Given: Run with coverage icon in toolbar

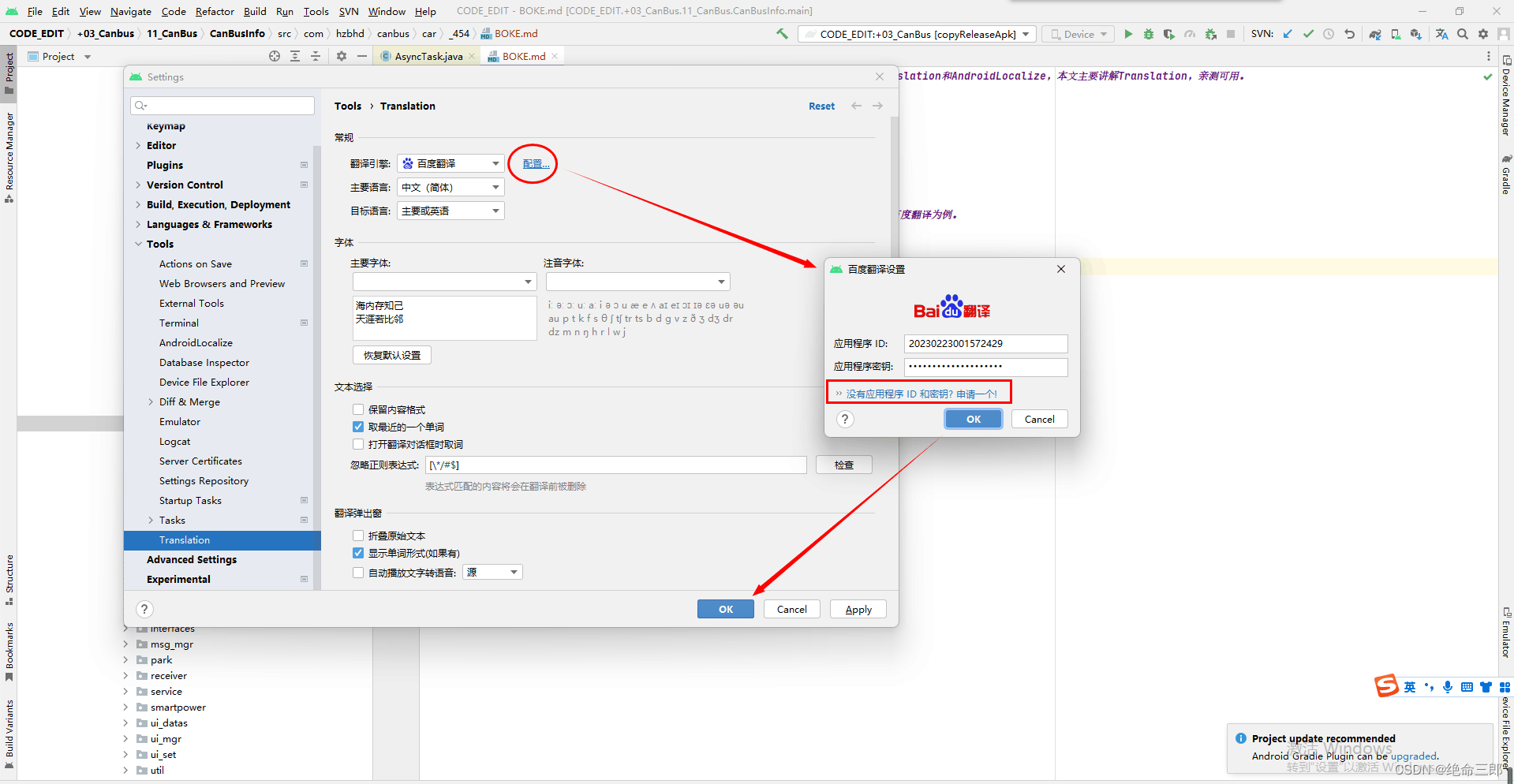Looking at the screenshot, I should [1169, 34].
